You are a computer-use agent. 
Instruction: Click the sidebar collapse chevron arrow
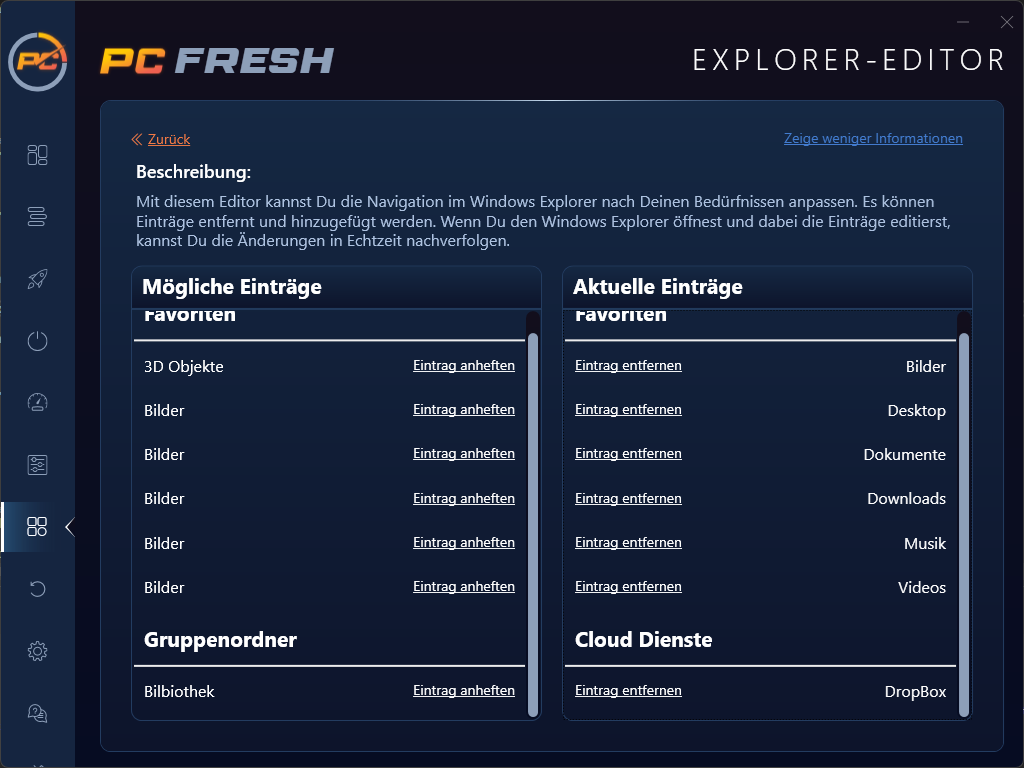point(70,527)
